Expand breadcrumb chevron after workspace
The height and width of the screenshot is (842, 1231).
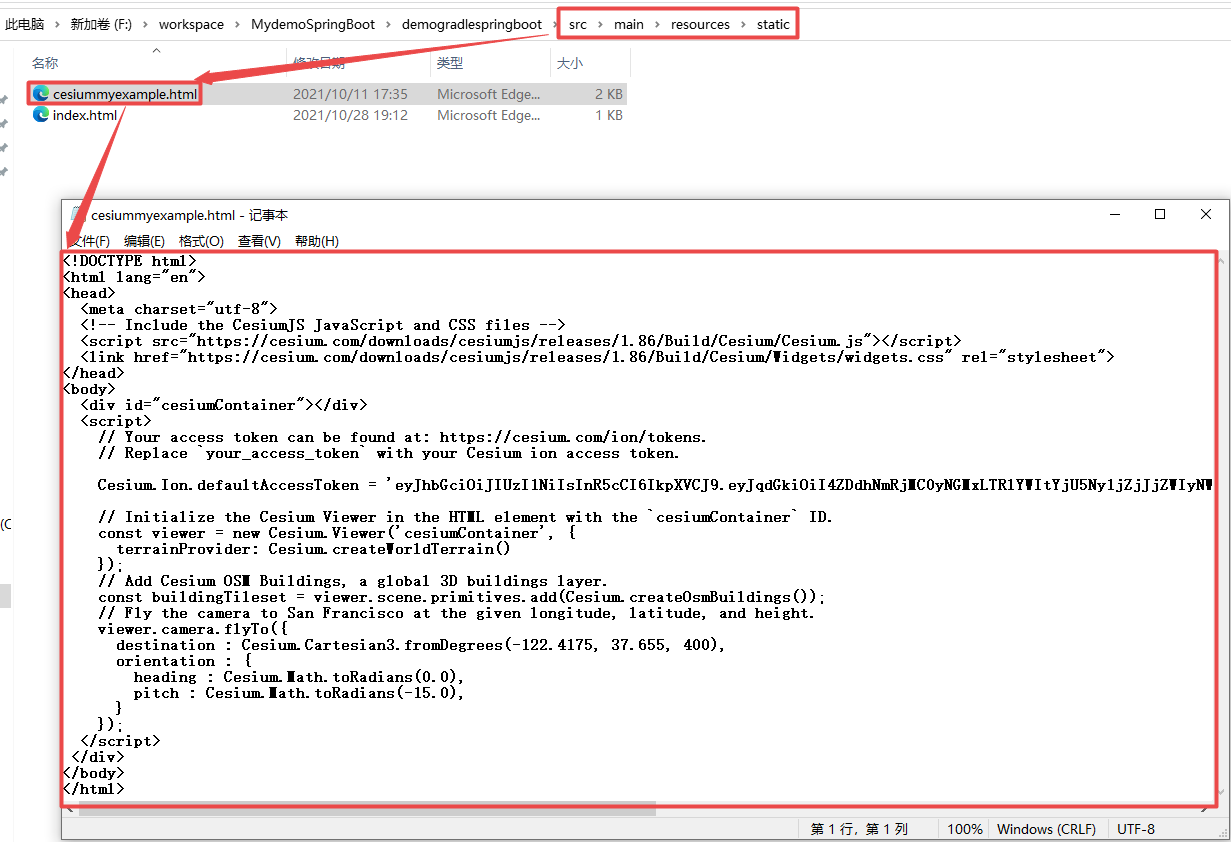[238, 24]
